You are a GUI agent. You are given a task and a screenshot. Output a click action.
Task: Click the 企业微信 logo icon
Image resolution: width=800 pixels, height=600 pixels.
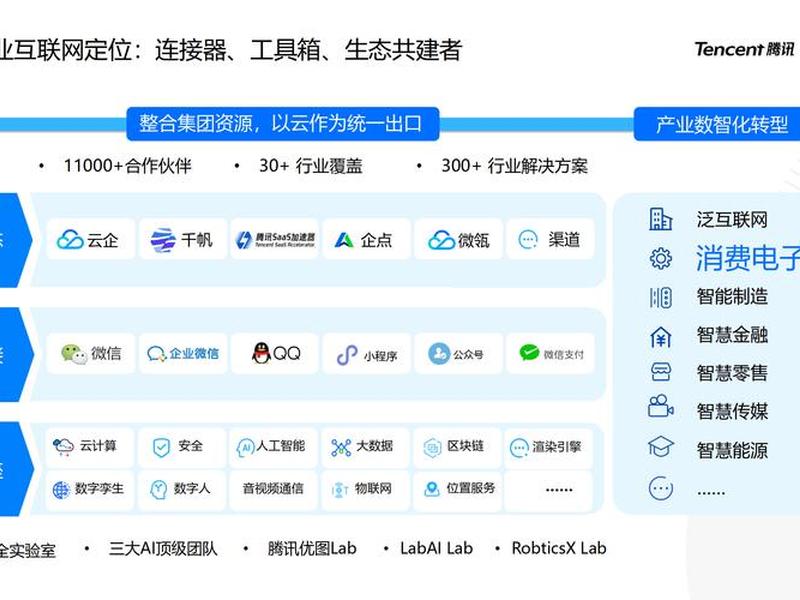pyautogui.click(x=157, y=354)
